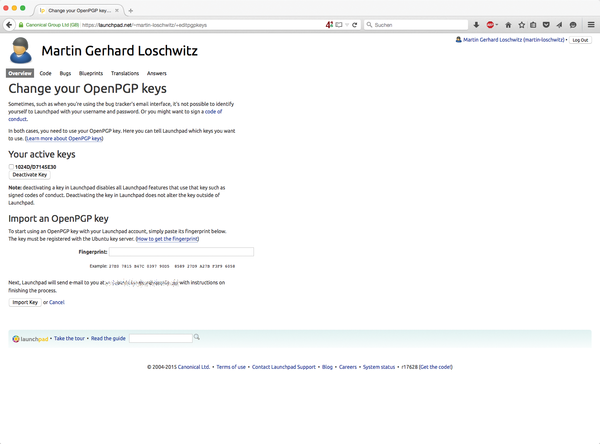This screenshot has height=444, width=600.
Task: Open the Blueprints tab
Action: tap(91, 73)
